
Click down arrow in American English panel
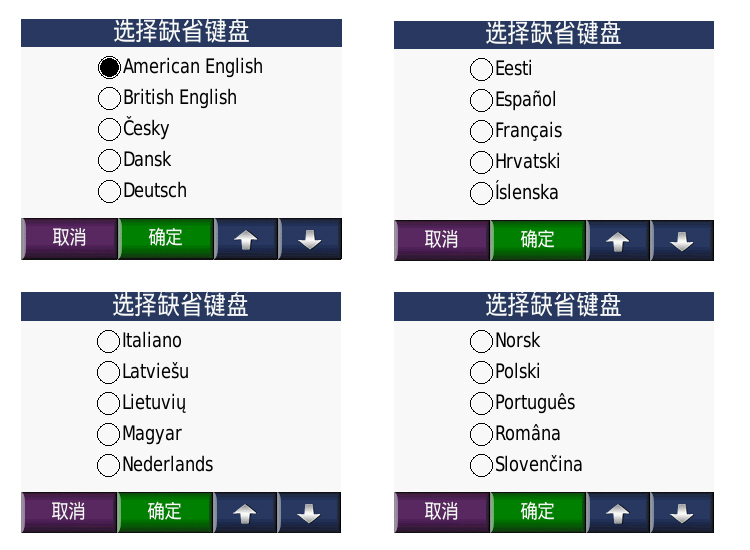click(x=310, y=240)
